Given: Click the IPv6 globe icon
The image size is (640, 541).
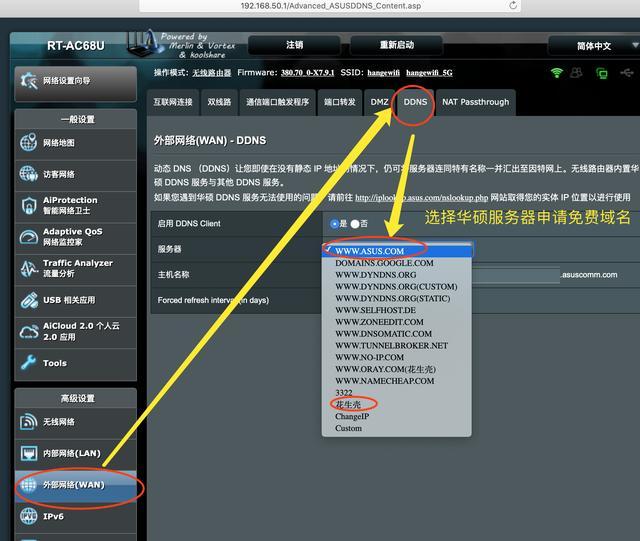Looking at the screenshot, I should [x=29, y=516].
